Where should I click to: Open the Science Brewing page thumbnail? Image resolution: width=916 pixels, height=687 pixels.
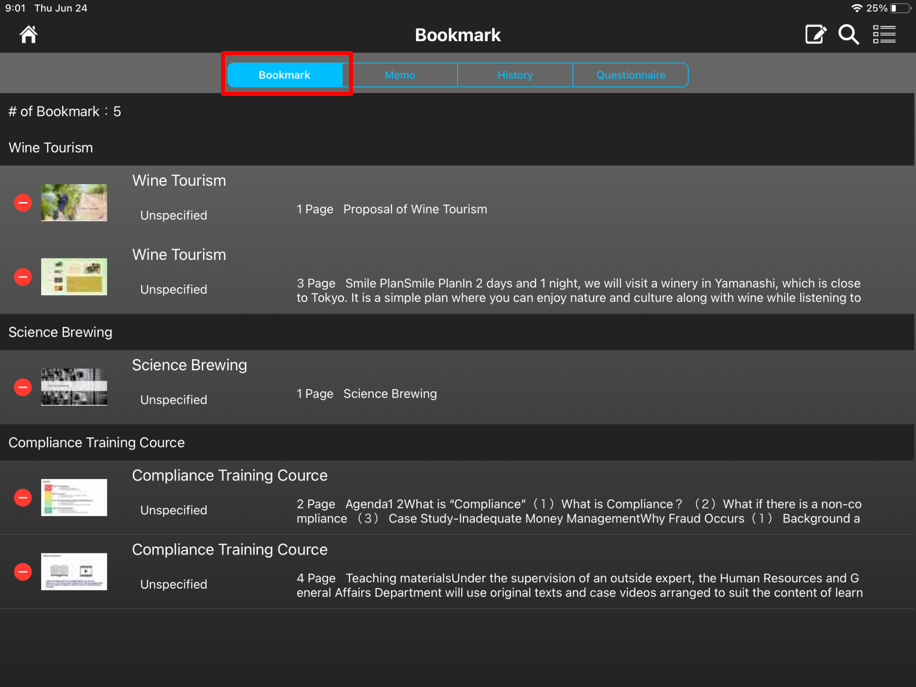tap(74, 387)
